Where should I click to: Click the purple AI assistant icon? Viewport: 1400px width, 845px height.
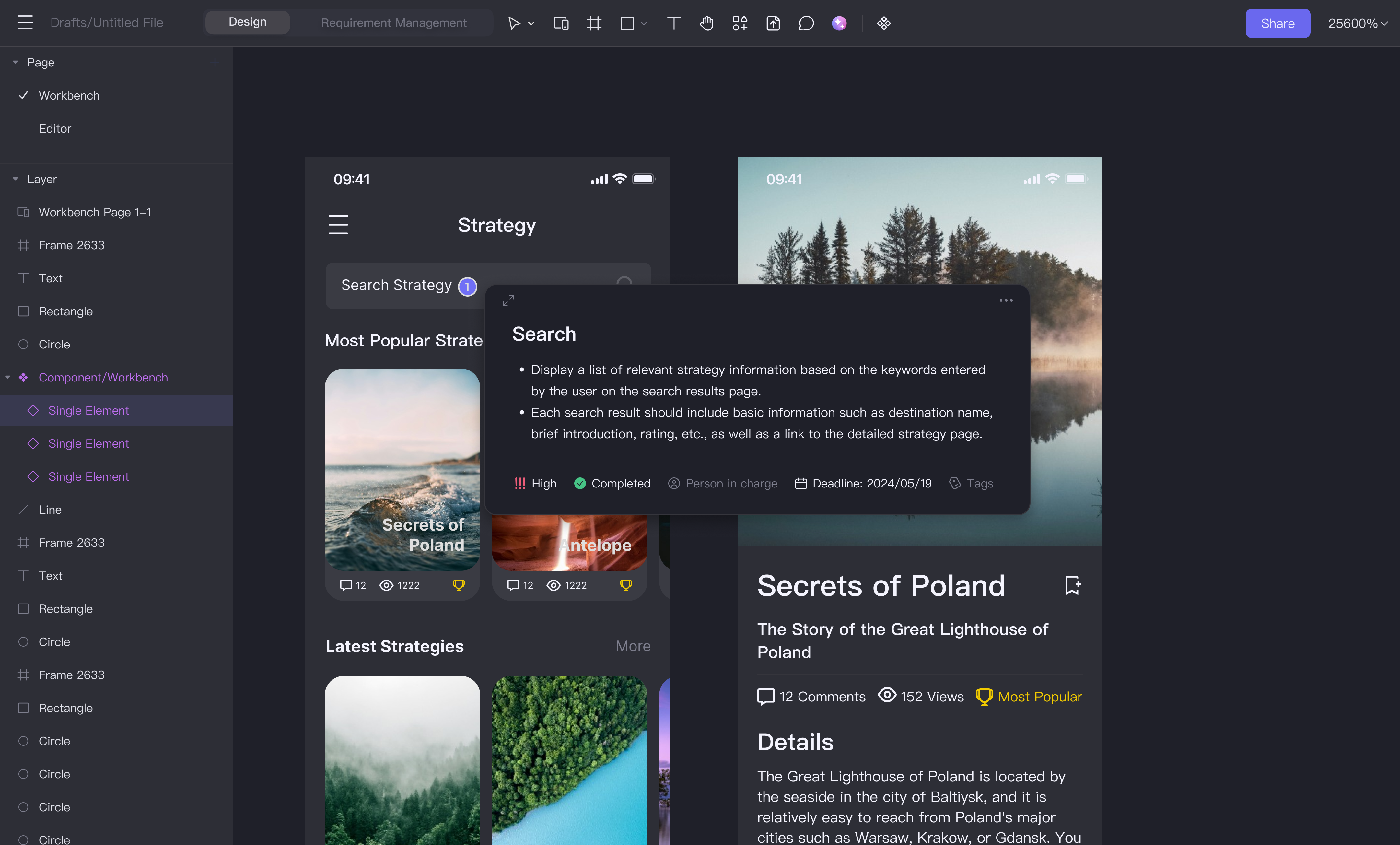point(839,23)
